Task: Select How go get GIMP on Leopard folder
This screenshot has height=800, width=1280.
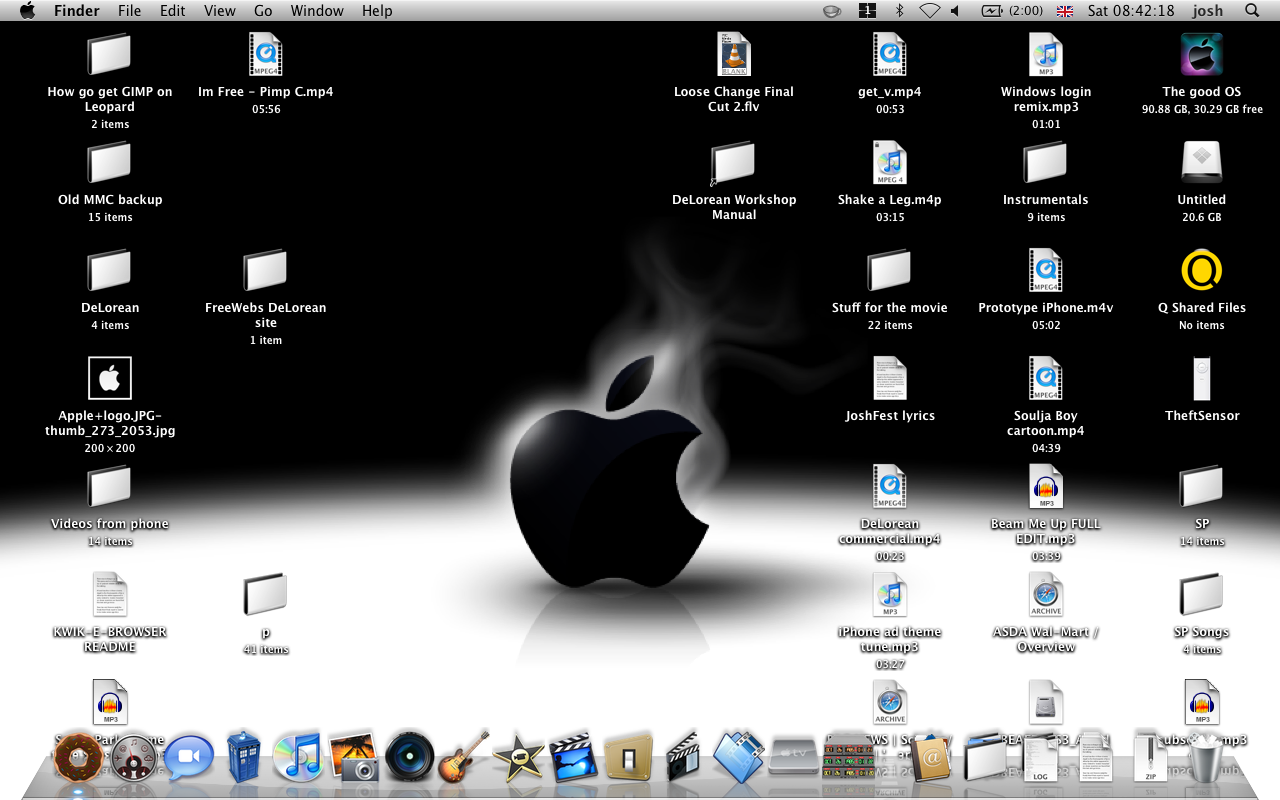Action: (x=110, y=54)
